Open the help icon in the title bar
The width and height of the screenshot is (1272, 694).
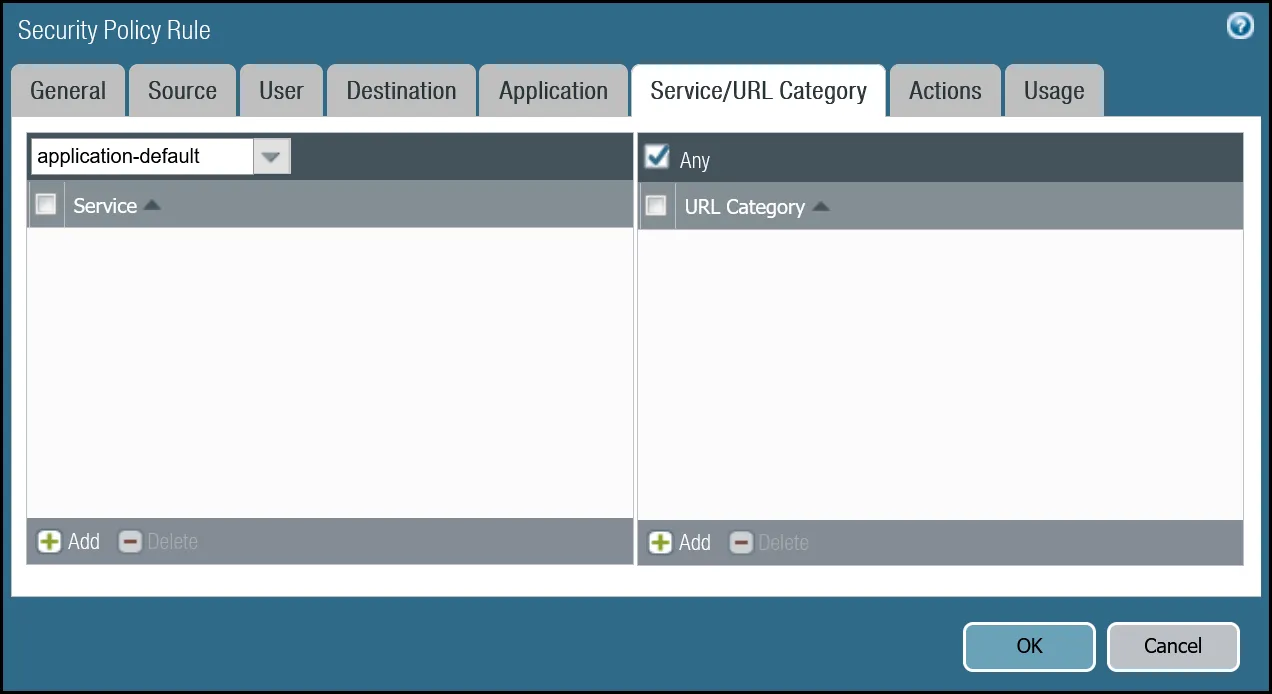coord(1239,26)
